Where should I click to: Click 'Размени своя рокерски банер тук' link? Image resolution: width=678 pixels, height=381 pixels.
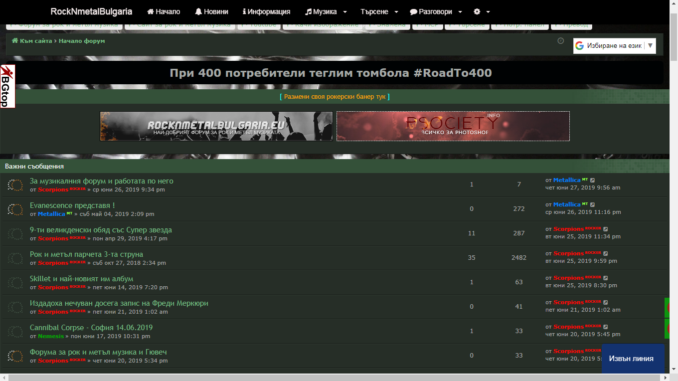pyautogui.click(x=335, y=96)
